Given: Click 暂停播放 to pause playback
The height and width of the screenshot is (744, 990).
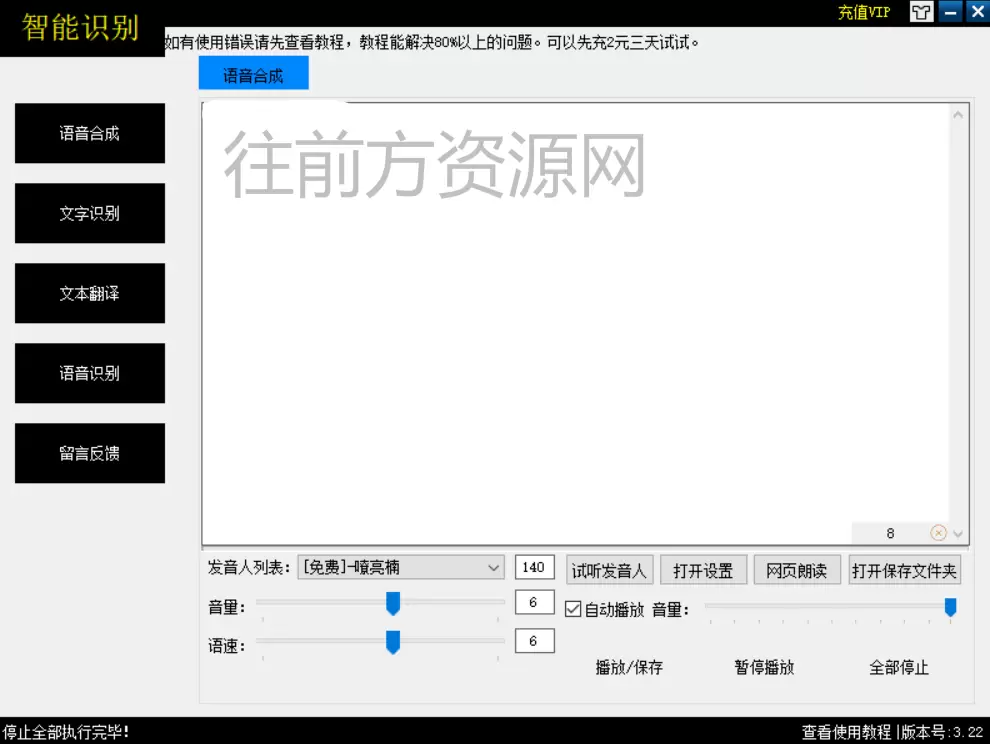Looking at the screenshot, I should (764, 668).
